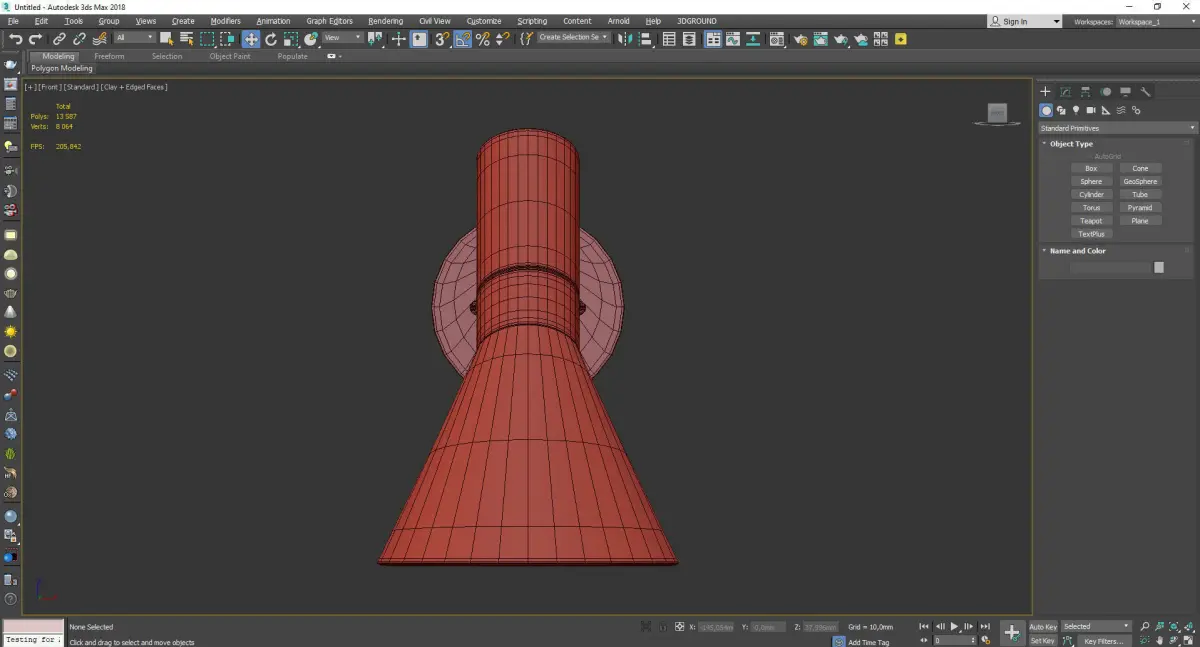Toggle Angle Snap in the toolbar

[462, 39]
